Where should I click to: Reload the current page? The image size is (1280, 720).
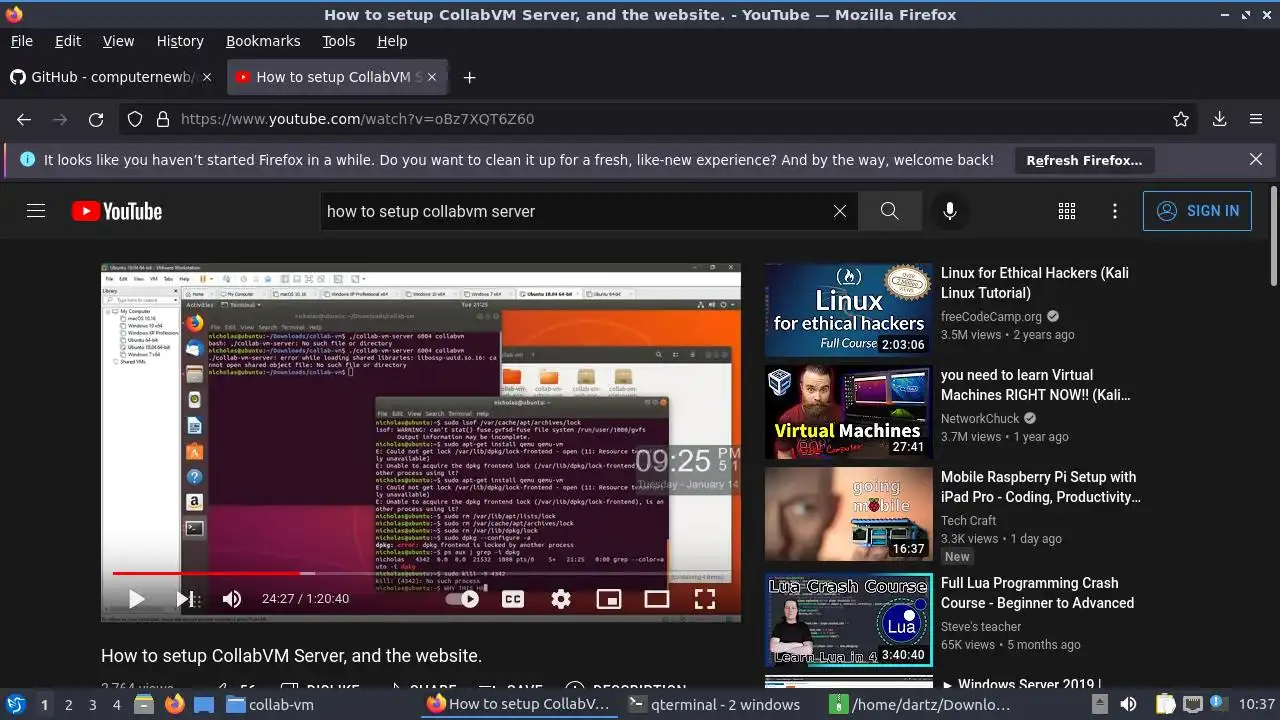96,119
